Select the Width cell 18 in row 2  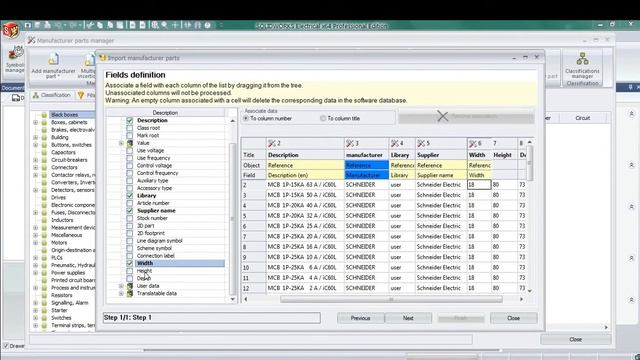pos(479,184)
